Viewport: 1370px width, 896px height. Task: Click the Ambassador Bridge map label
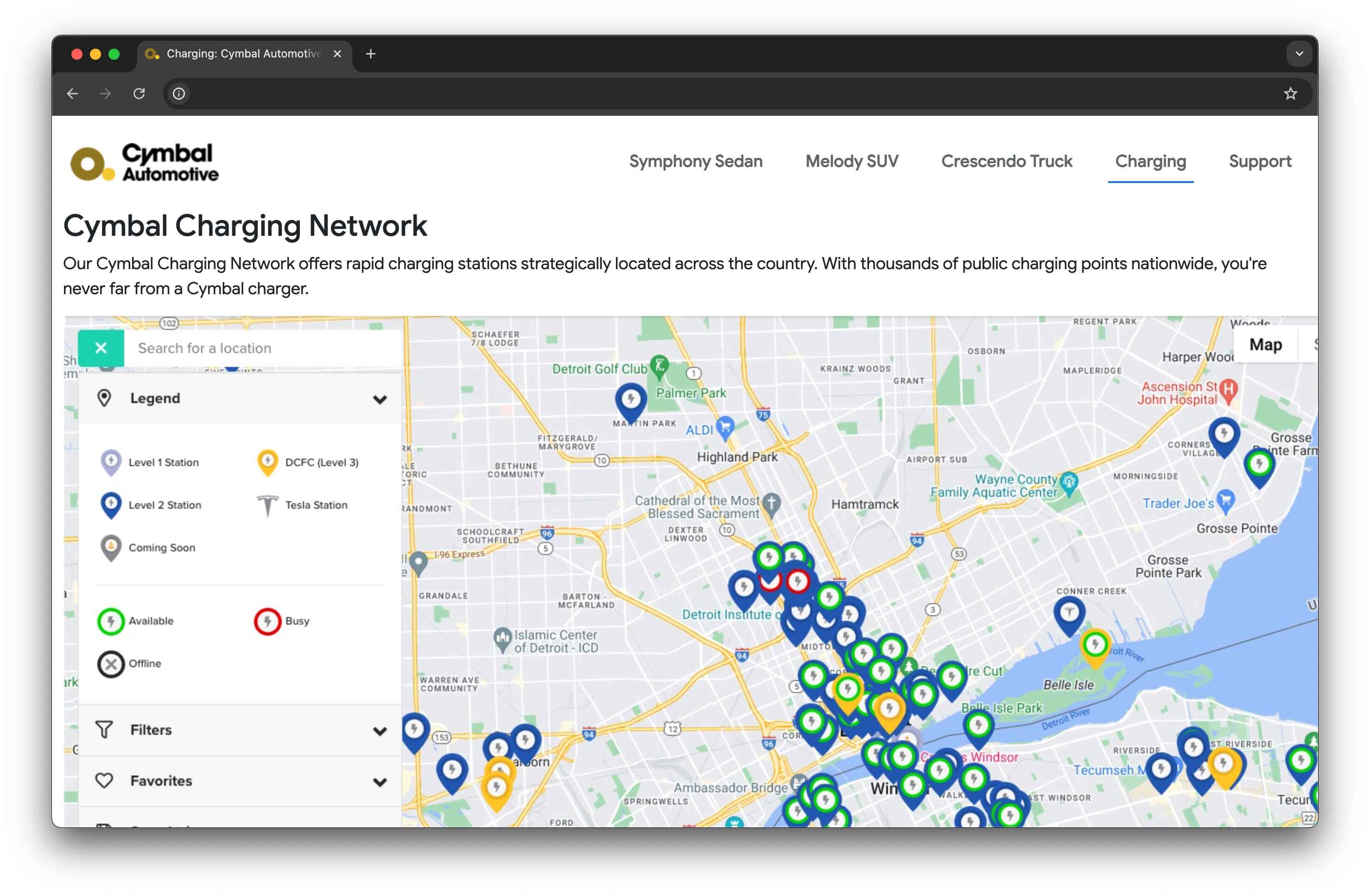click(730, 788)
